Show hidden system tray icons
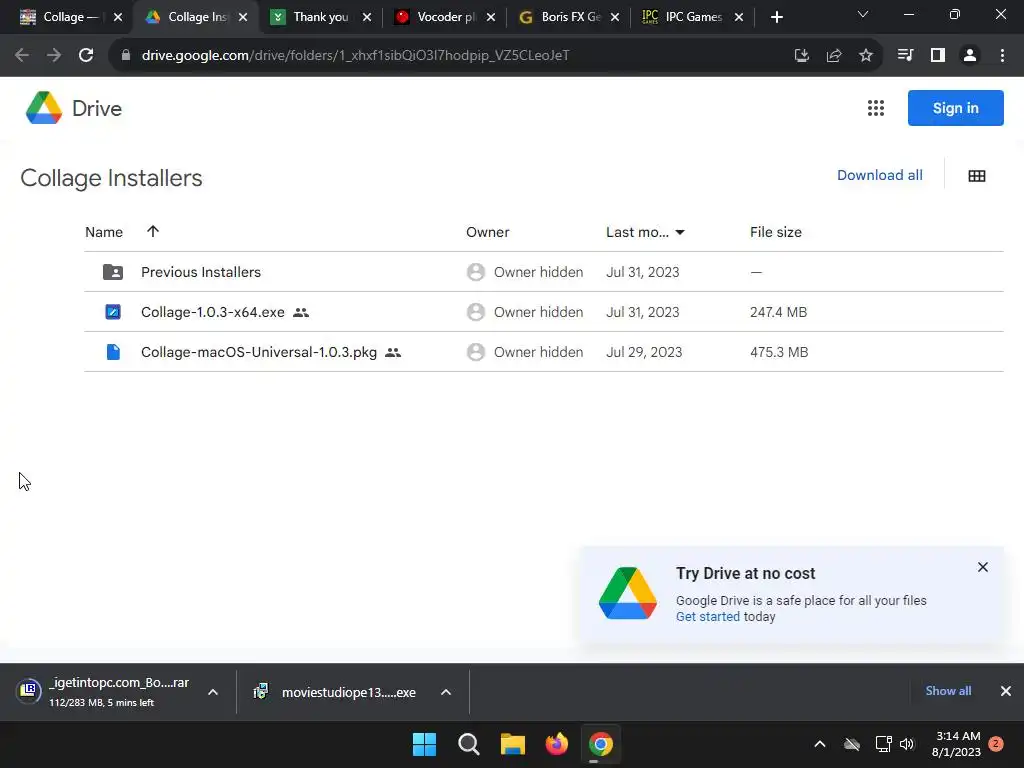 click(820, 744)
